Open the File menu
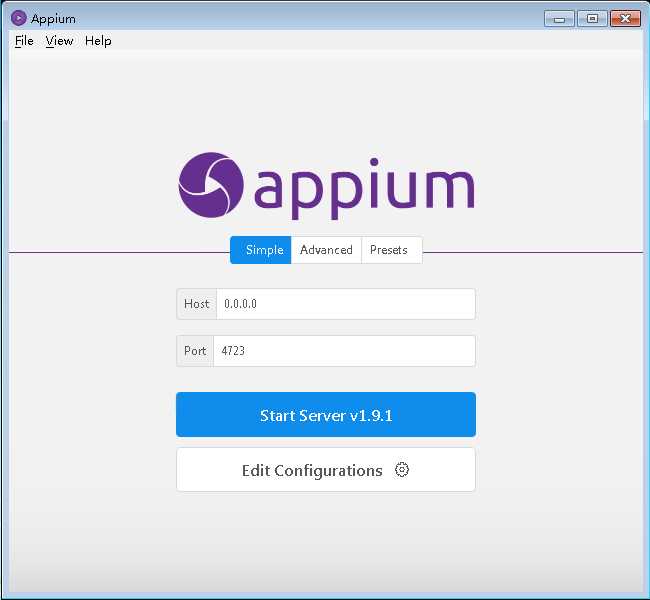This screenshot has width=650, height=600. click(x=24, y=41)
